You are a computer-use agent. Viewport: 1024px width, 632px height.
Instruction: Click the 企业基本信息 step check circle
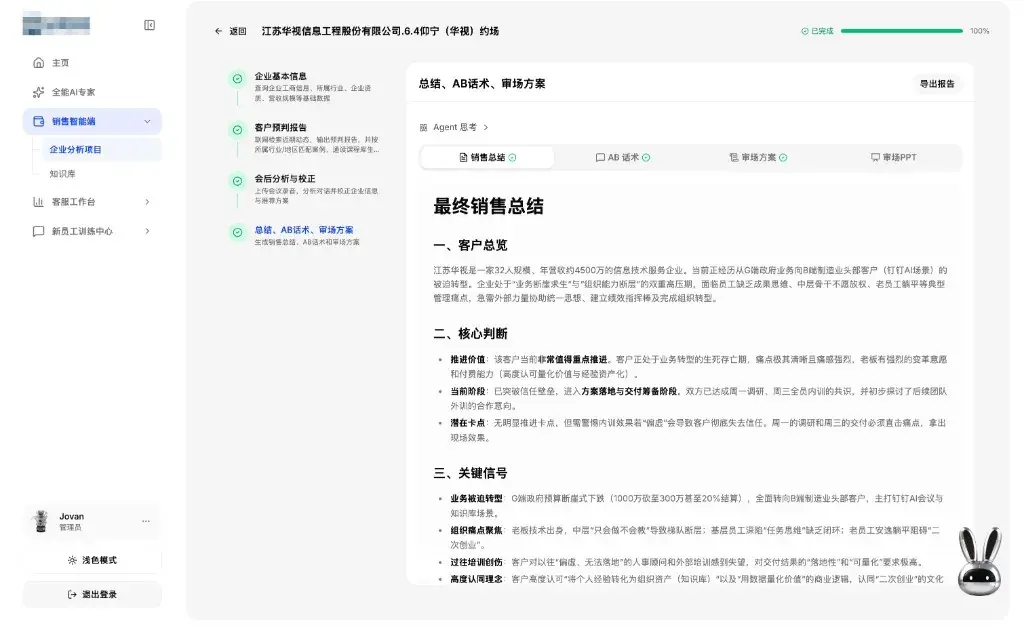(x=238, y=78)
